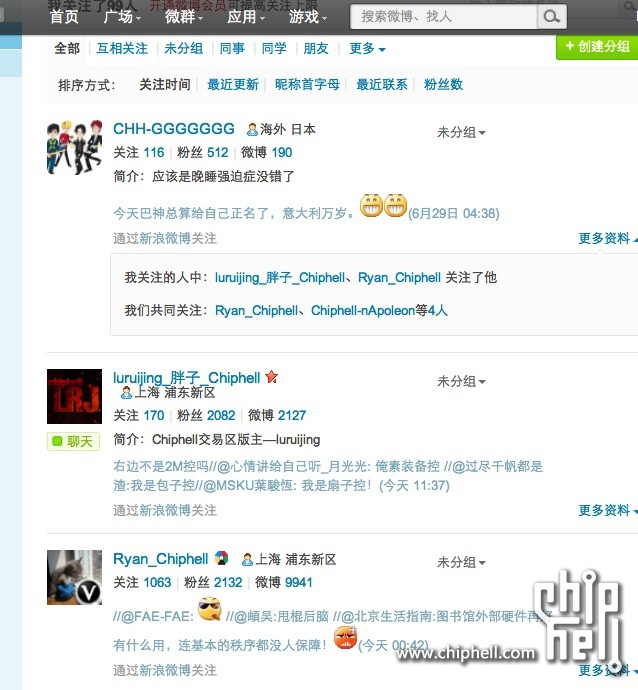Sort by 粉丝数
The height and width of the screenshot is (690, 638).
[443, 84]
